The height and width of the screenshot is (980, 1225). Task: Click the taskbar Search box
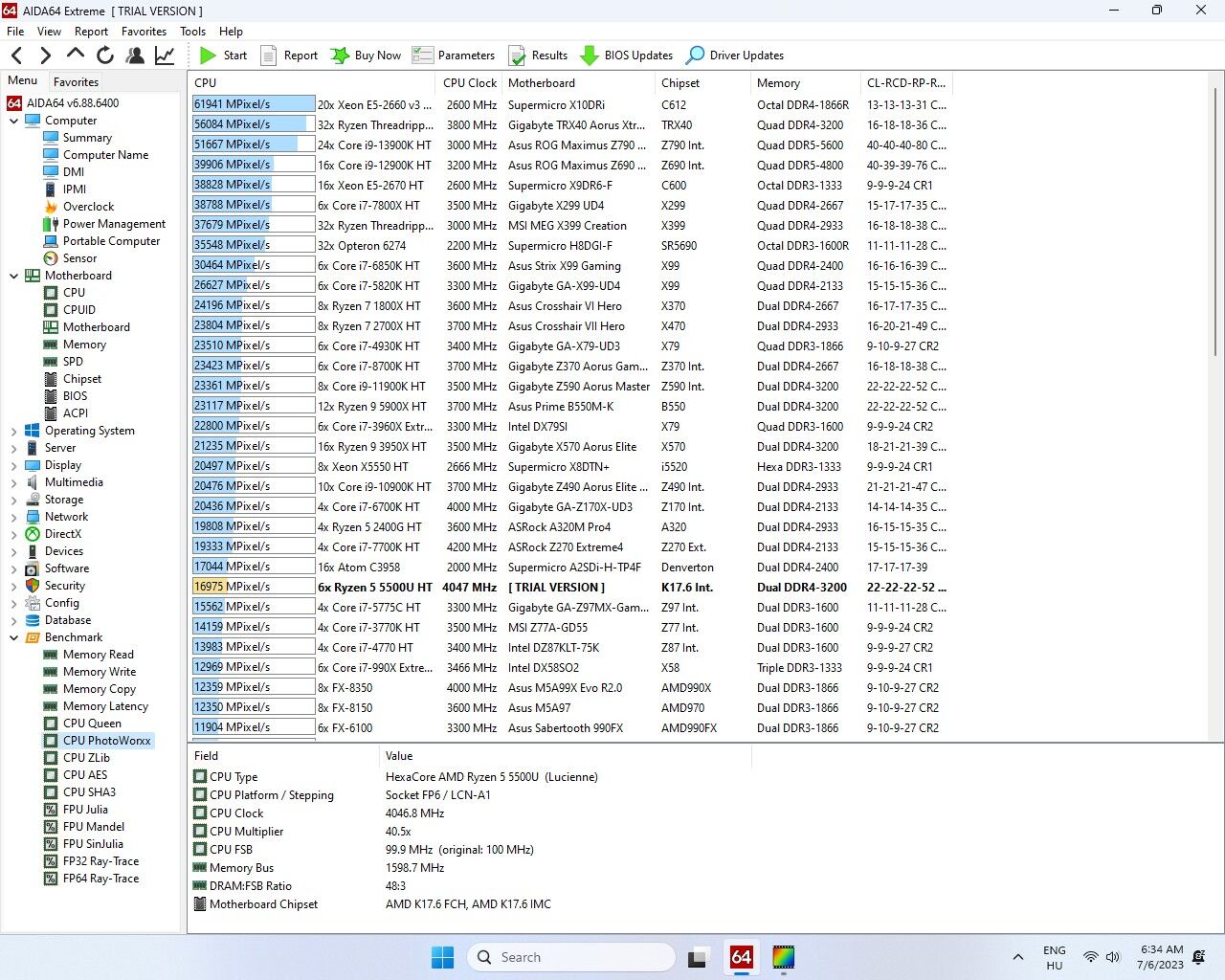pos(570,957)
